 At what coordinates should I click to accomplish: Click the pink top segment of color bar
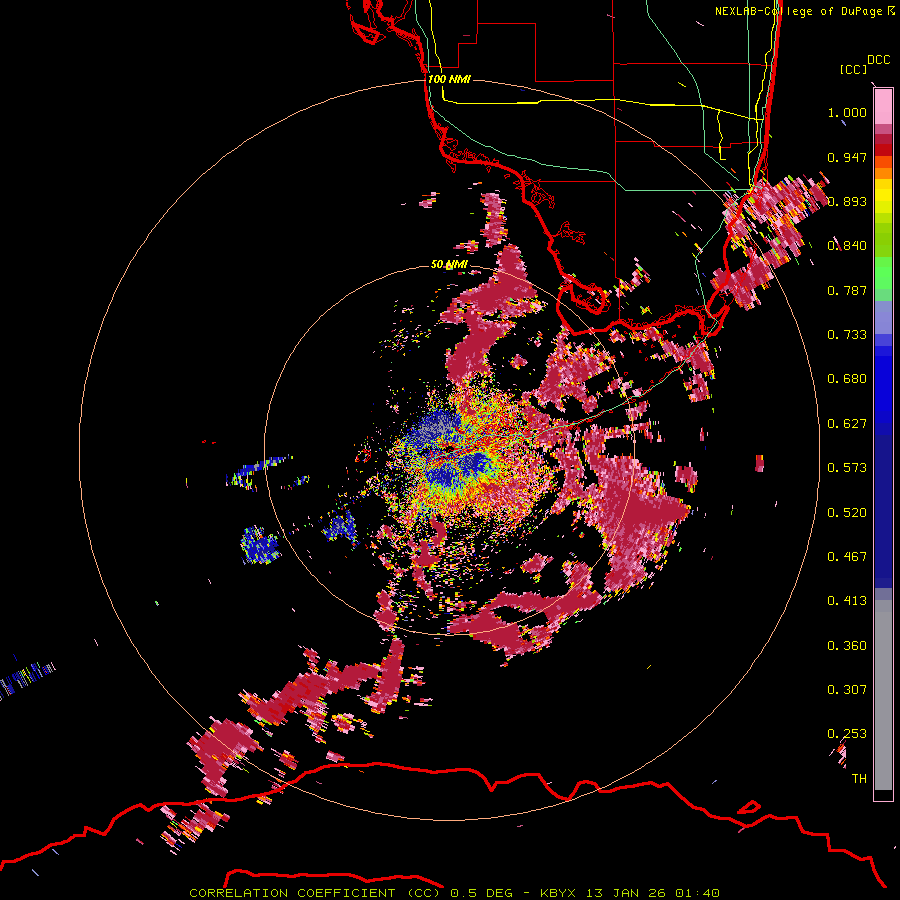(883, 107)
